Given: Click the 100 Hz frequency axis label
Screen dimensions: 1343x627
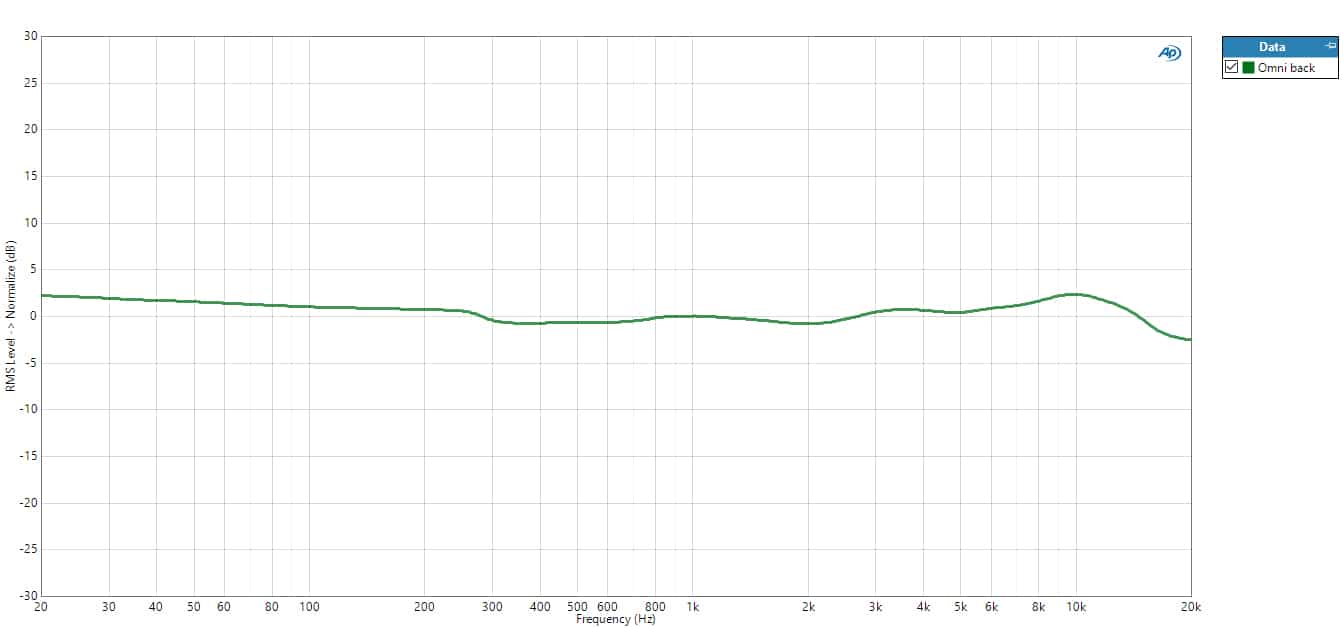Looking at the screenshot, I should pyautogui.click(x=309, y=607).
